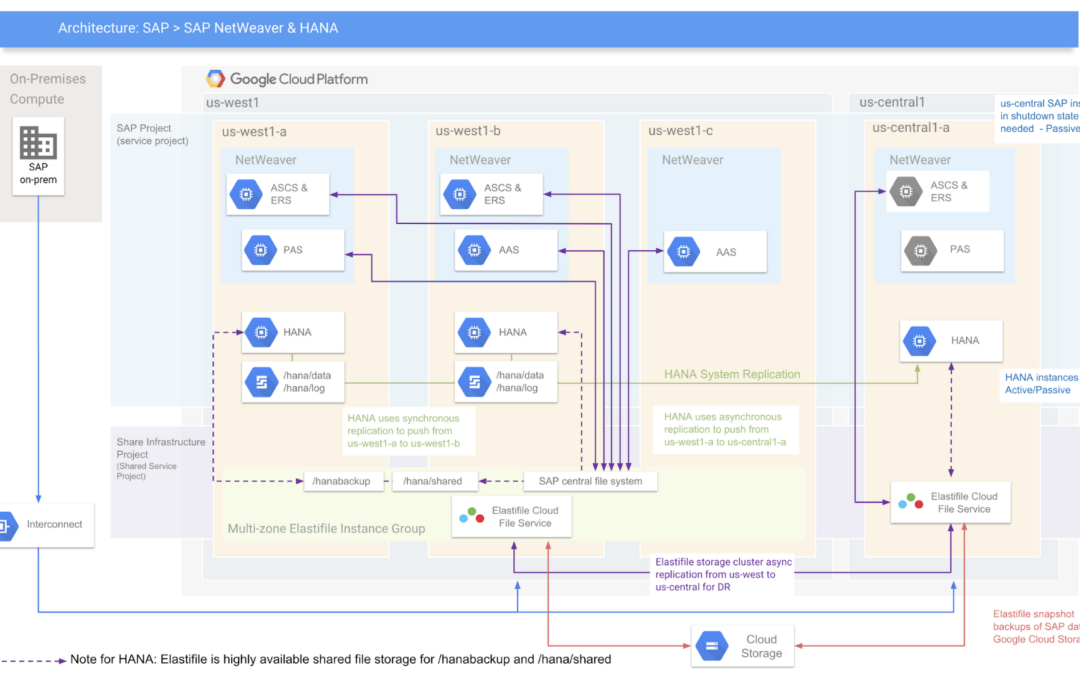Click the NetWeaver label in us-west1-c
Image resolution: width=1080 pixels, height=675 pixels.
click(692, 160)
